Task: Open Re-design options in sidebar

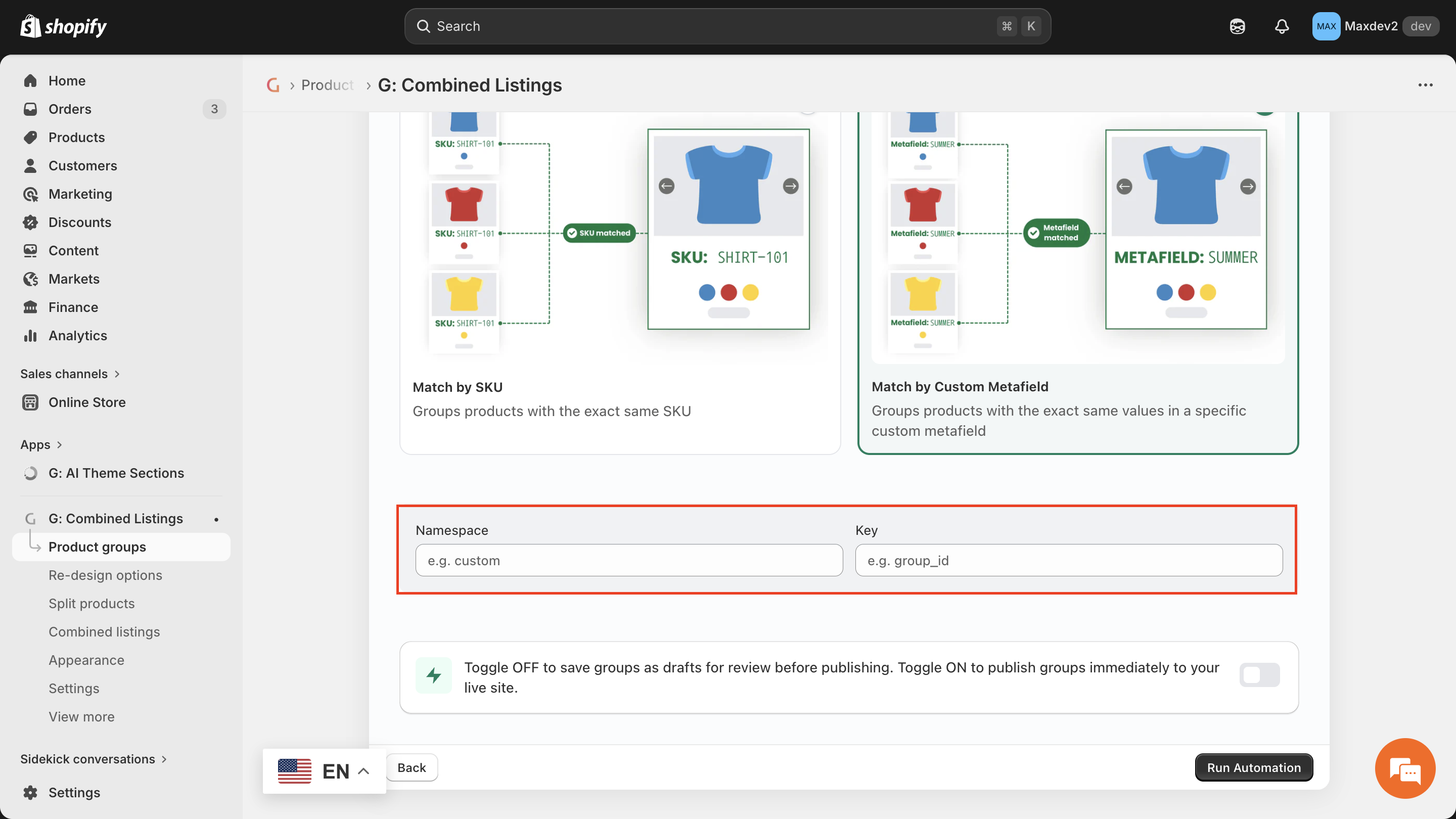Action: pyautogui.click(x=105, y=575)
